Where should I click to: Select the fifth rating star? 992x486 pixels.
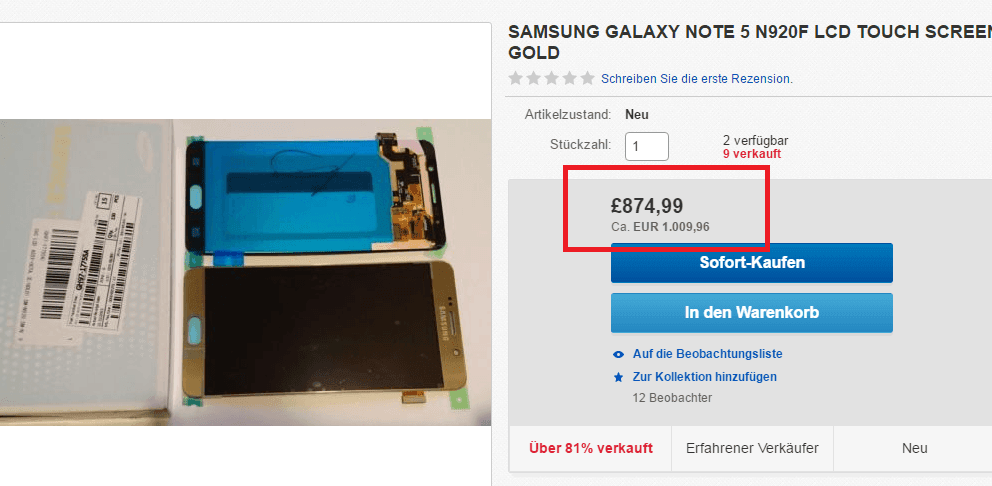point(587,78)
